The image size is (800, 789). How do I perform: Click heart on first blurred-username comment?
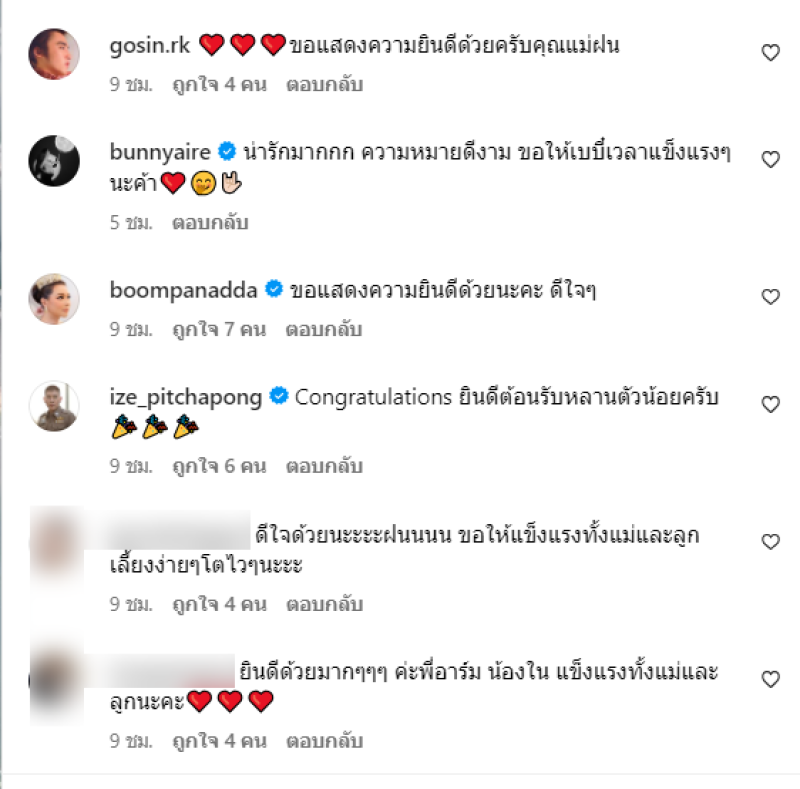770,541
